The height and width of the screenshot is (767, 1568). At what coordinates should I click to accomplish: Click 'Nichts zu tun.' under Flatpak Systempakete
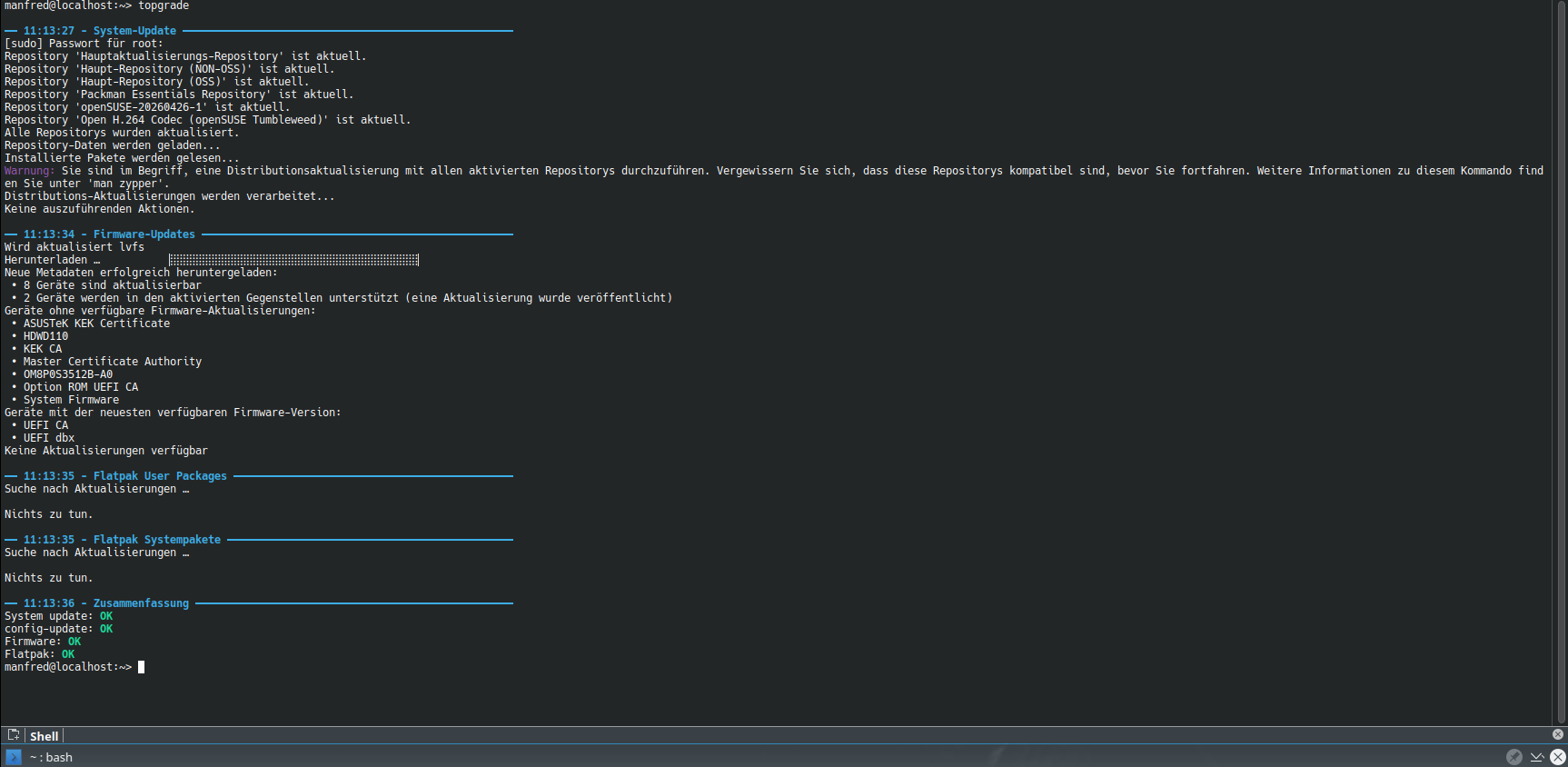49,578
